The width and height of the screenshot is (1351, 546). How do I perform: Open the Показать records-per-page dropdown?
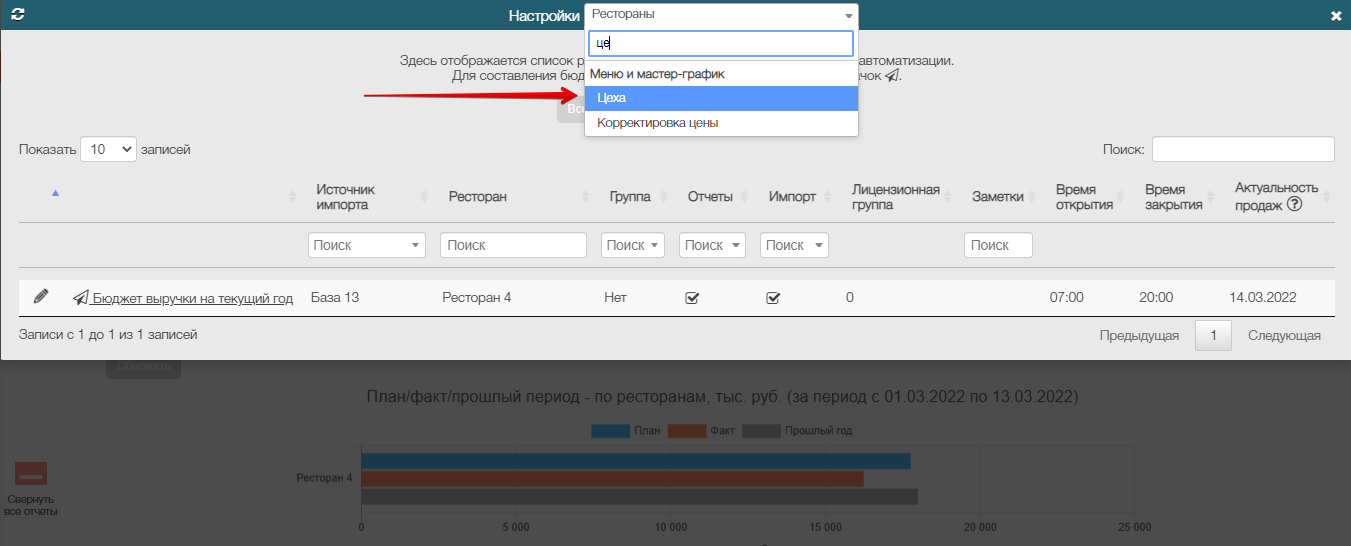pos(108,149)
